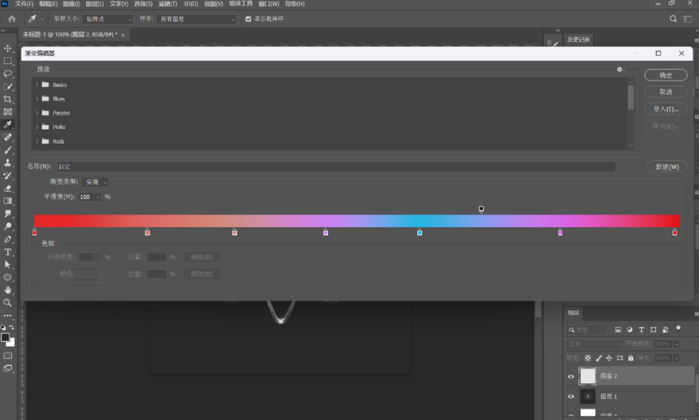
Task: Select the Horizontal Type tool
Action: pyautogui.click(x=8, y=252)
